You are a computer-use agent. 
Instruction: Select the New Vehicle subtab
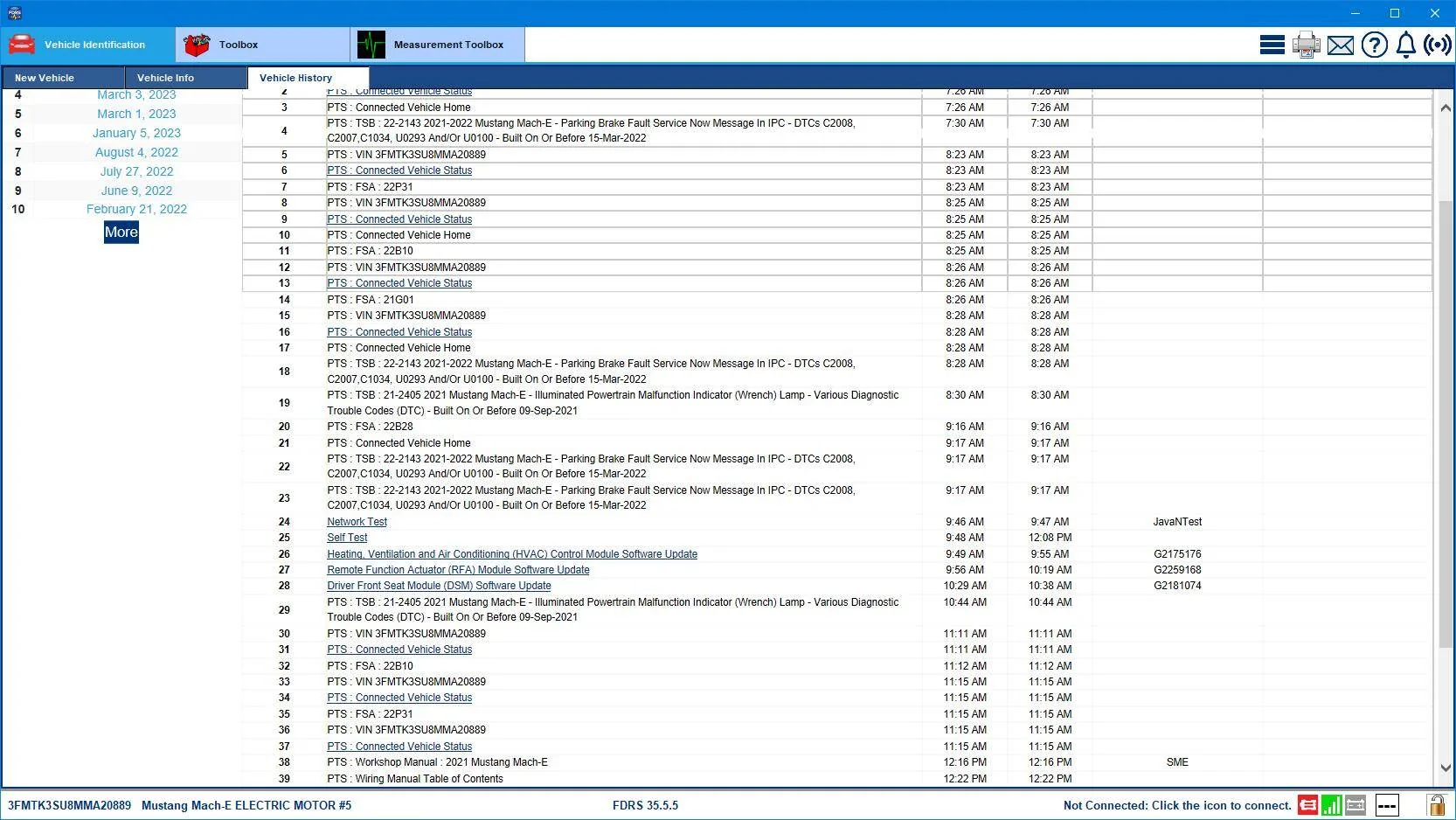[x=63, y=78]
